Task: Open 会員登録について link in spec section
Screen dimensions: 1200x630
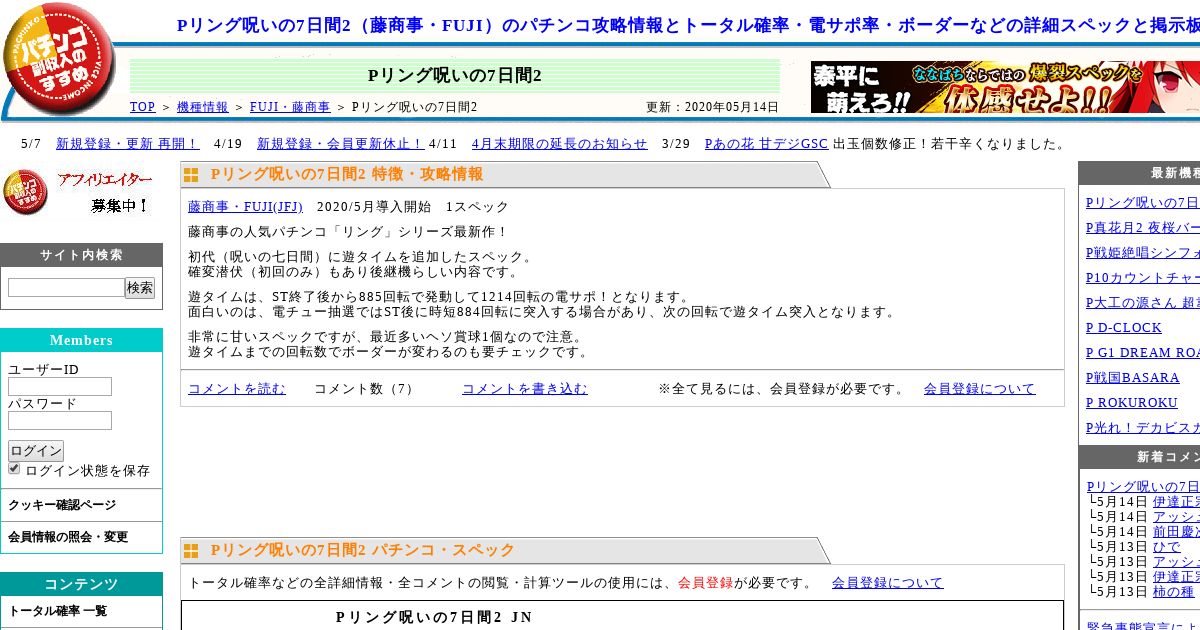Action: point(888,583)
